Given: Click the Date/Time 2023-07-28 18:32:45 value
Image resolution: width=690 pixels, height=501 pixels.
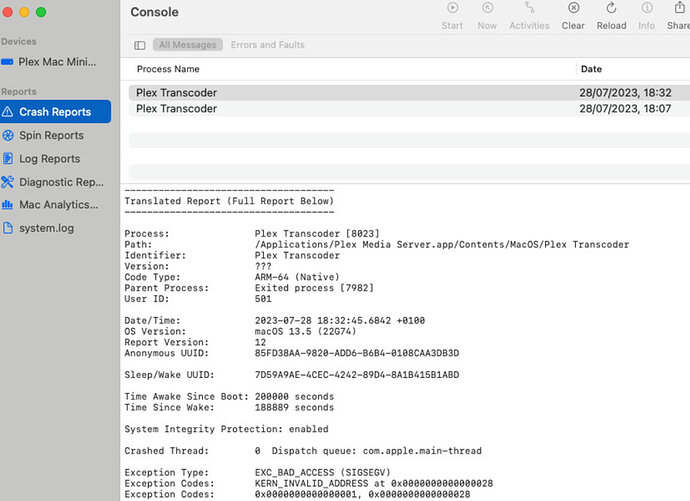Looking at the screenshot, I should click(340, 321).
